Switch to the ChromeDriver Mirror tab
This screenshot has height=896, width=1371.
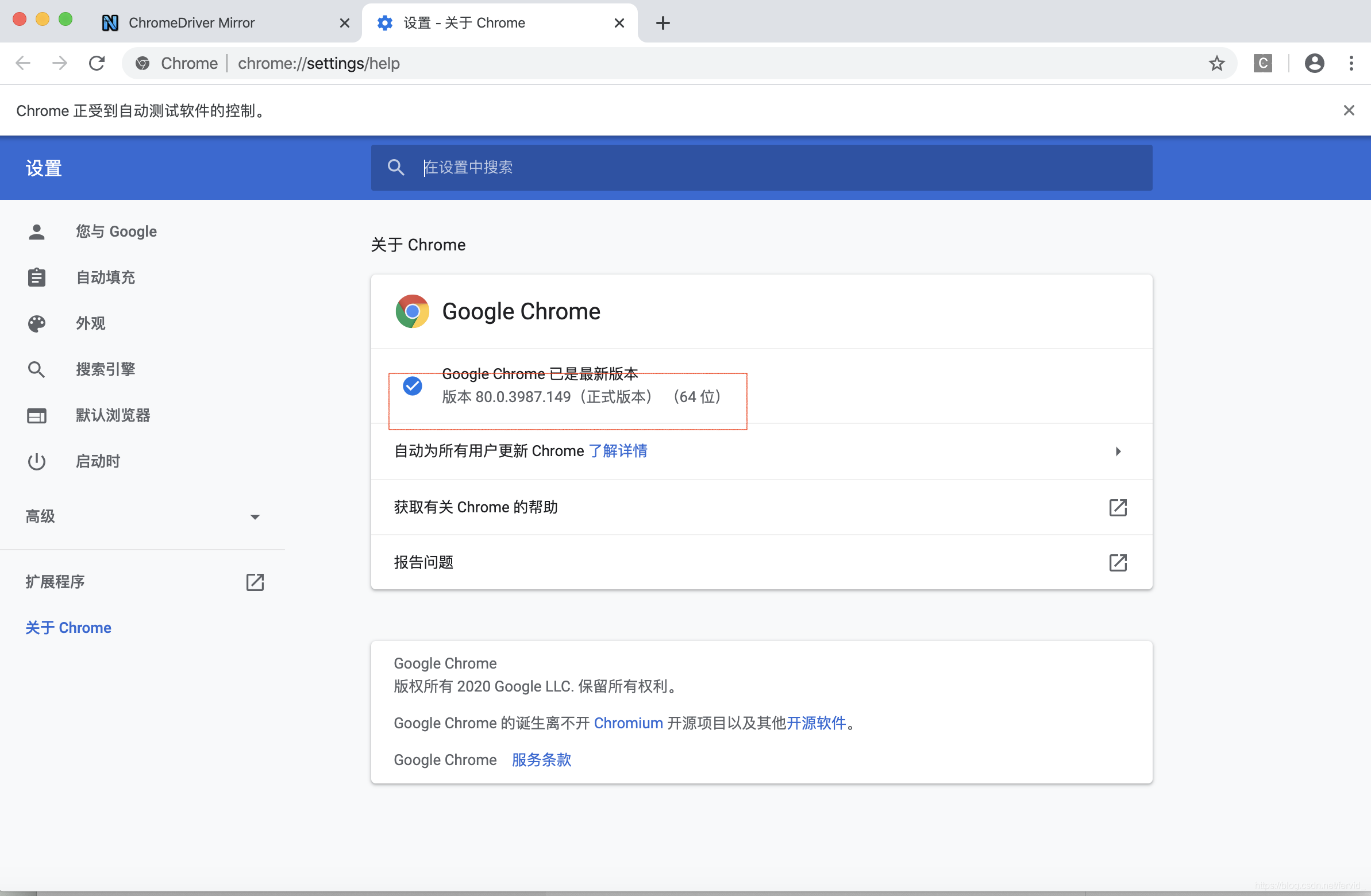tap(191, 23)
